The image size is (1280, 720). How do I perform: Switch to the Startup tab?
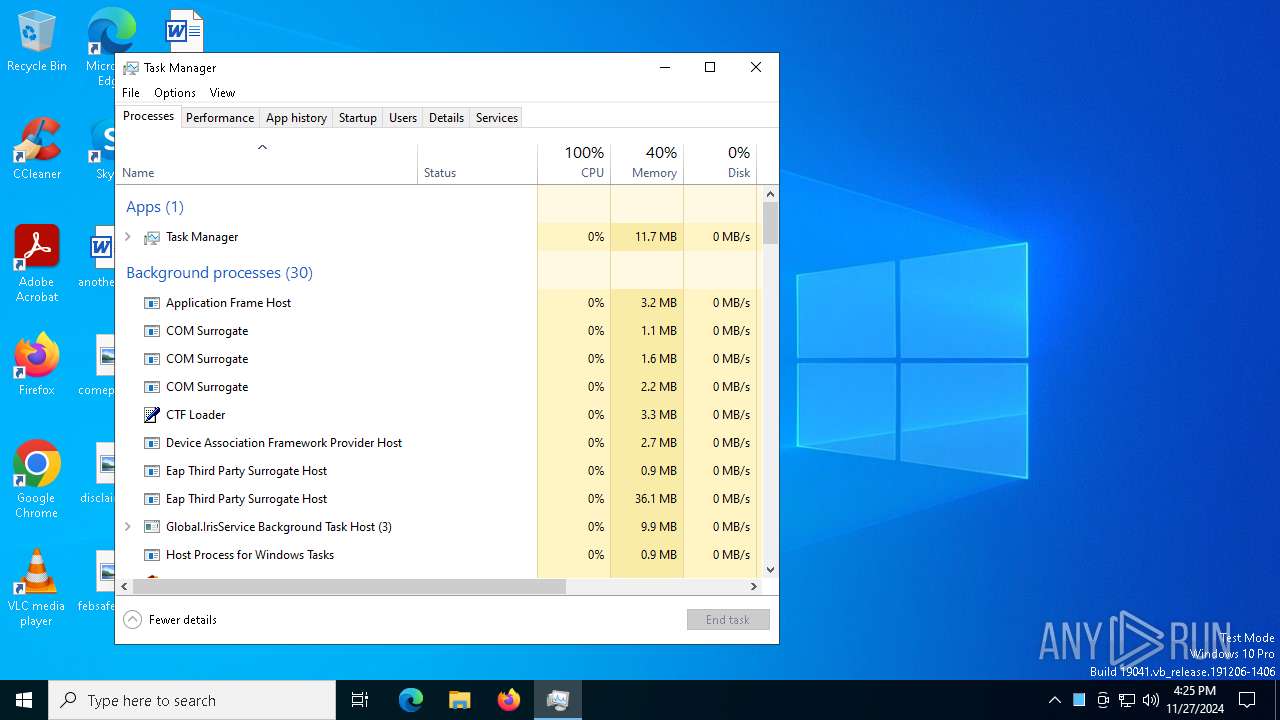click(357, 118)
